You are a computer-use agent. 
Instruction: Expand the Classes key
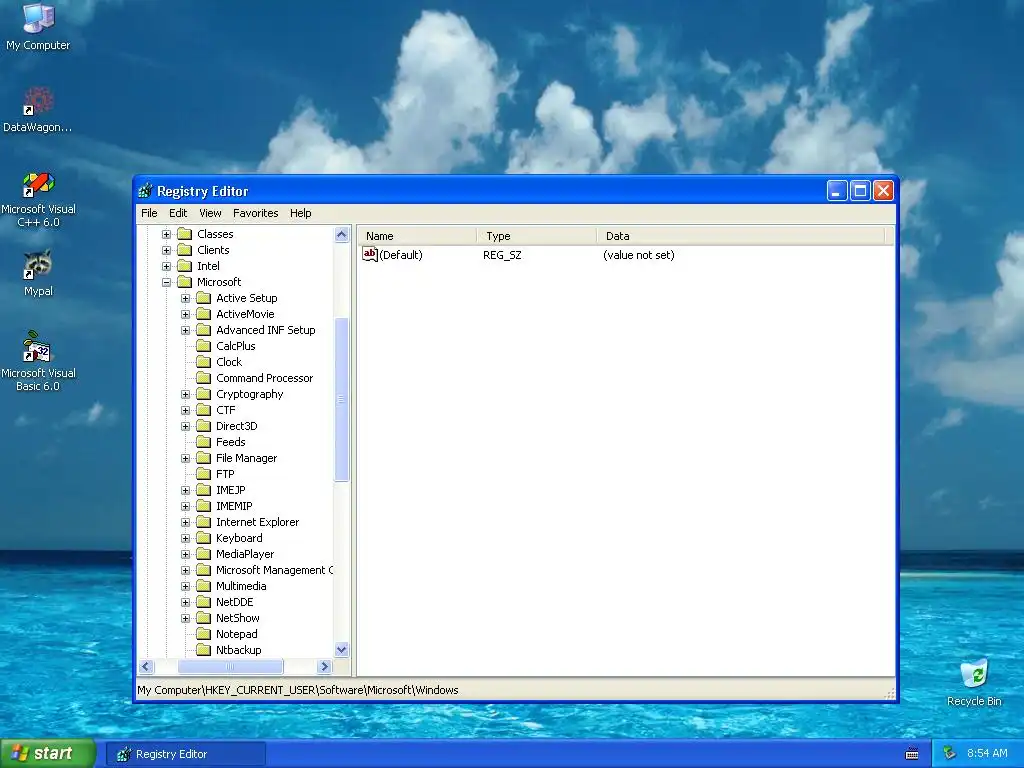167,234
